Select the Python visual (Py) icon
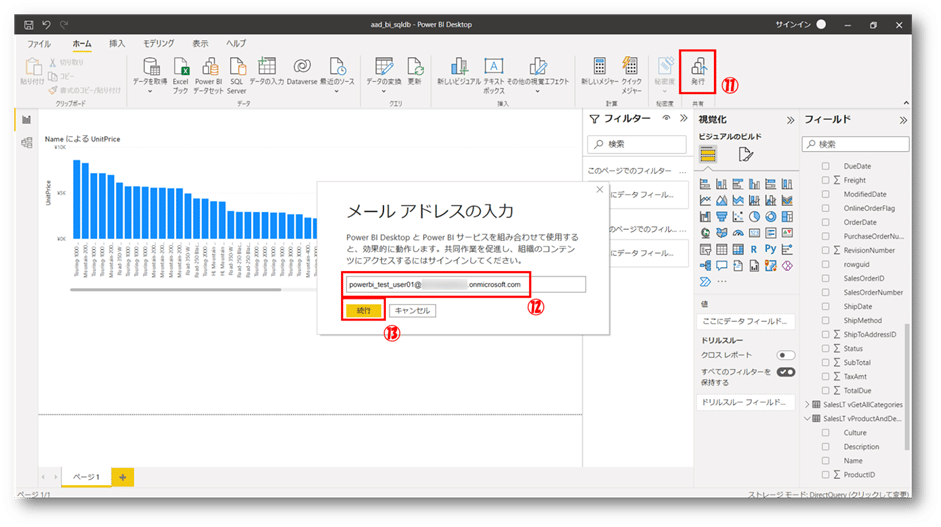The width and height of the screenshot is (941, 527). coord(770,249)
